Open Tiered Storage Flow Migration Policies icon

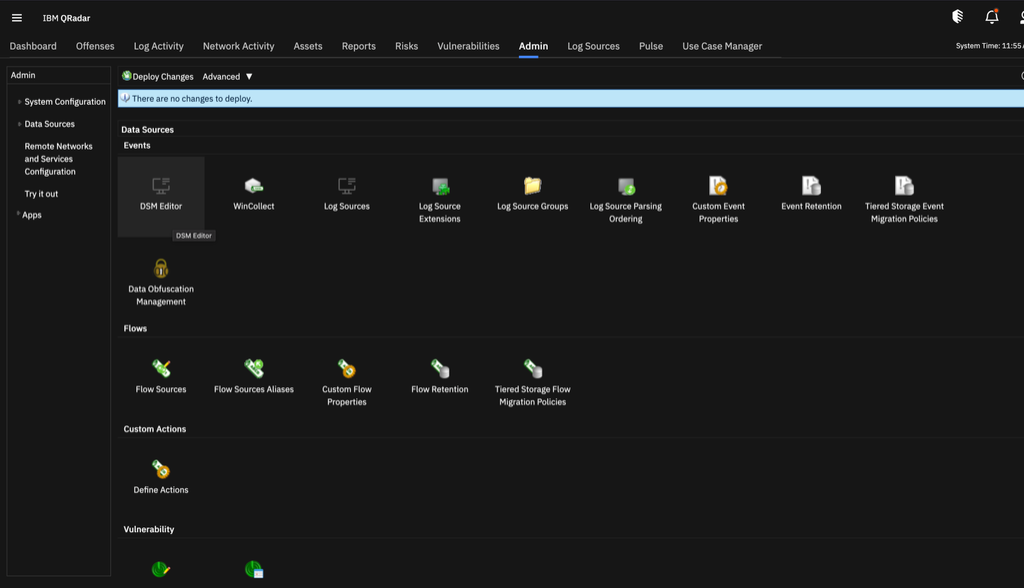[x=533, y=368]
